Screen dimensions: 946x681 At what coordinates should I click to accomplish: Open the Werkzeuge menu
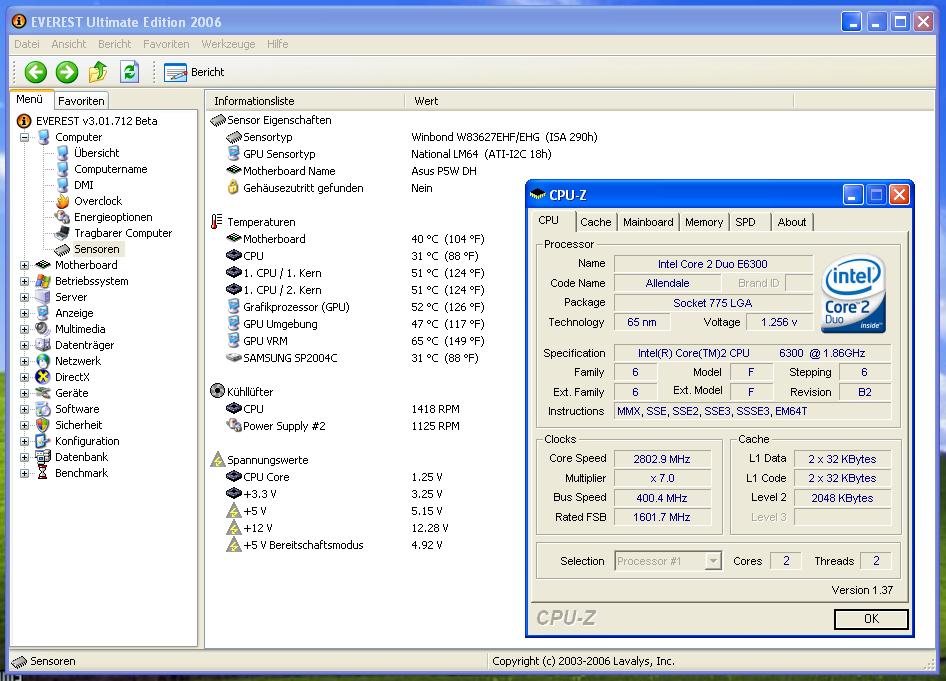pyautogui.click(x=228, y=44)
